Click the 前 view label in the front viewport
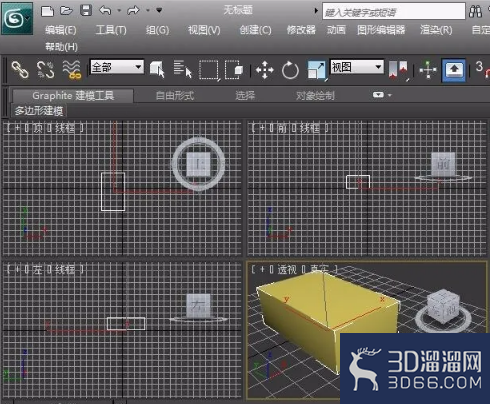Viewport: 490px width, 404px height. click(x=282, y=128)
